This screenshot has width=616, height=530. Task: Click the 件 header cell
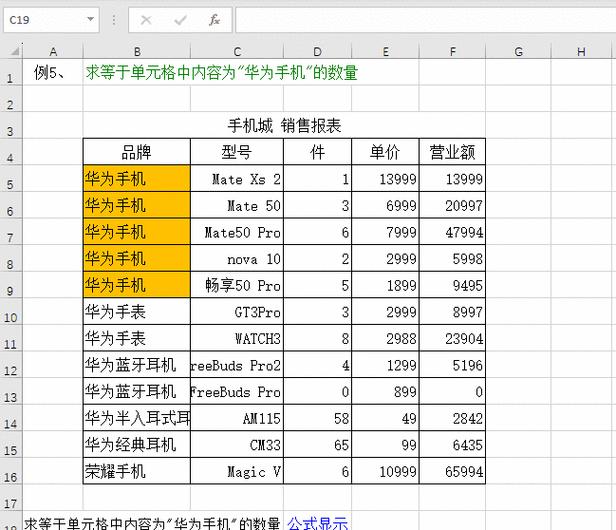[317, 152]
